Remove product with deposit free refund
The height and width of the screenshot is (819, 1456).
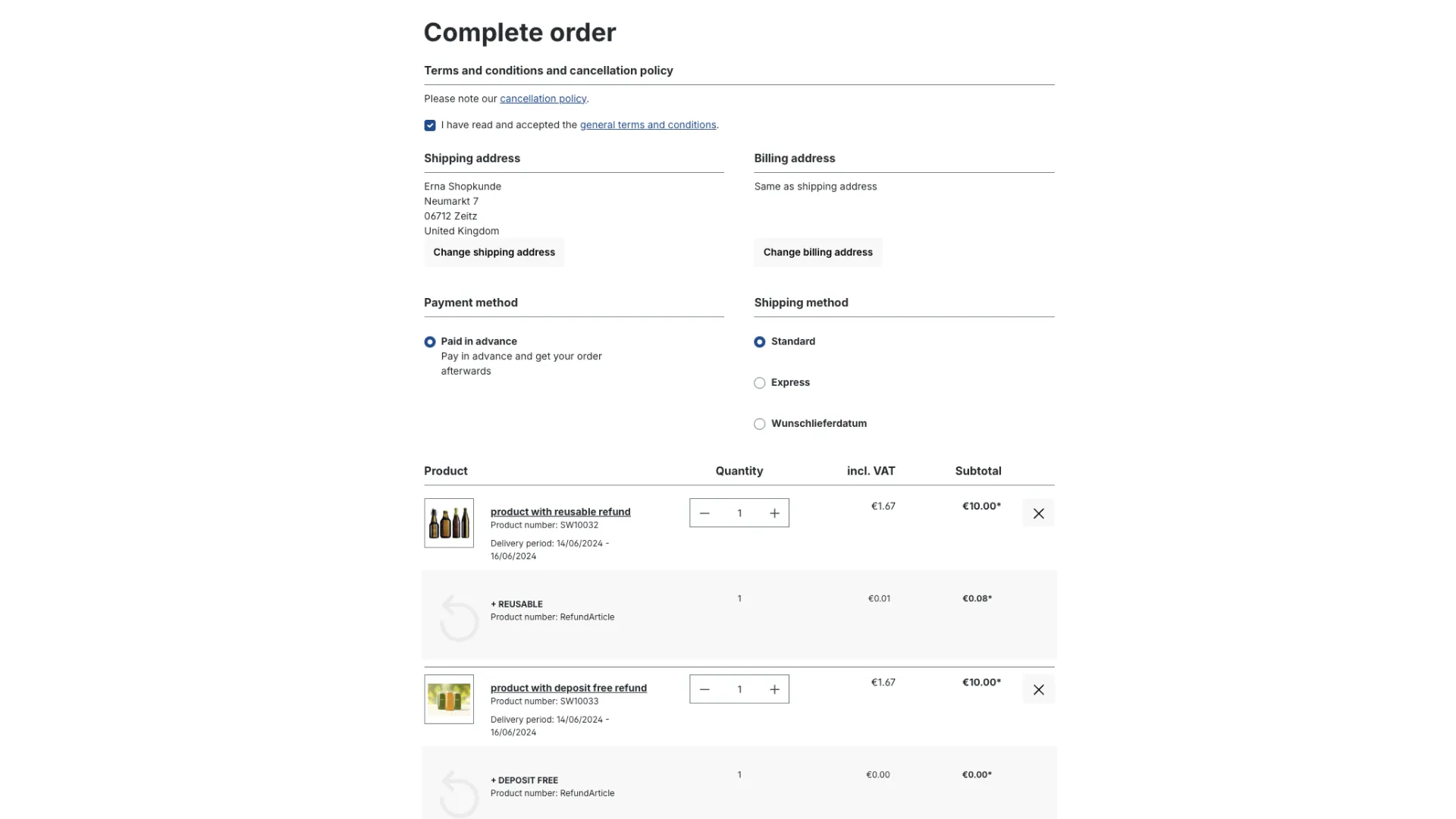click(1038, 689)
